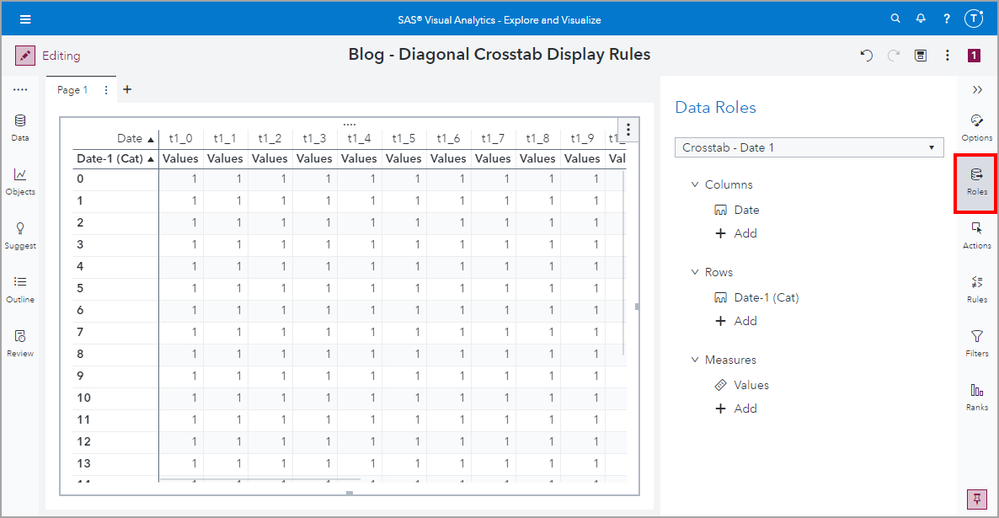999x518 pixels.
Task: Collapse the Measures section
Action: pyautogui.click(x=695, y=360)
